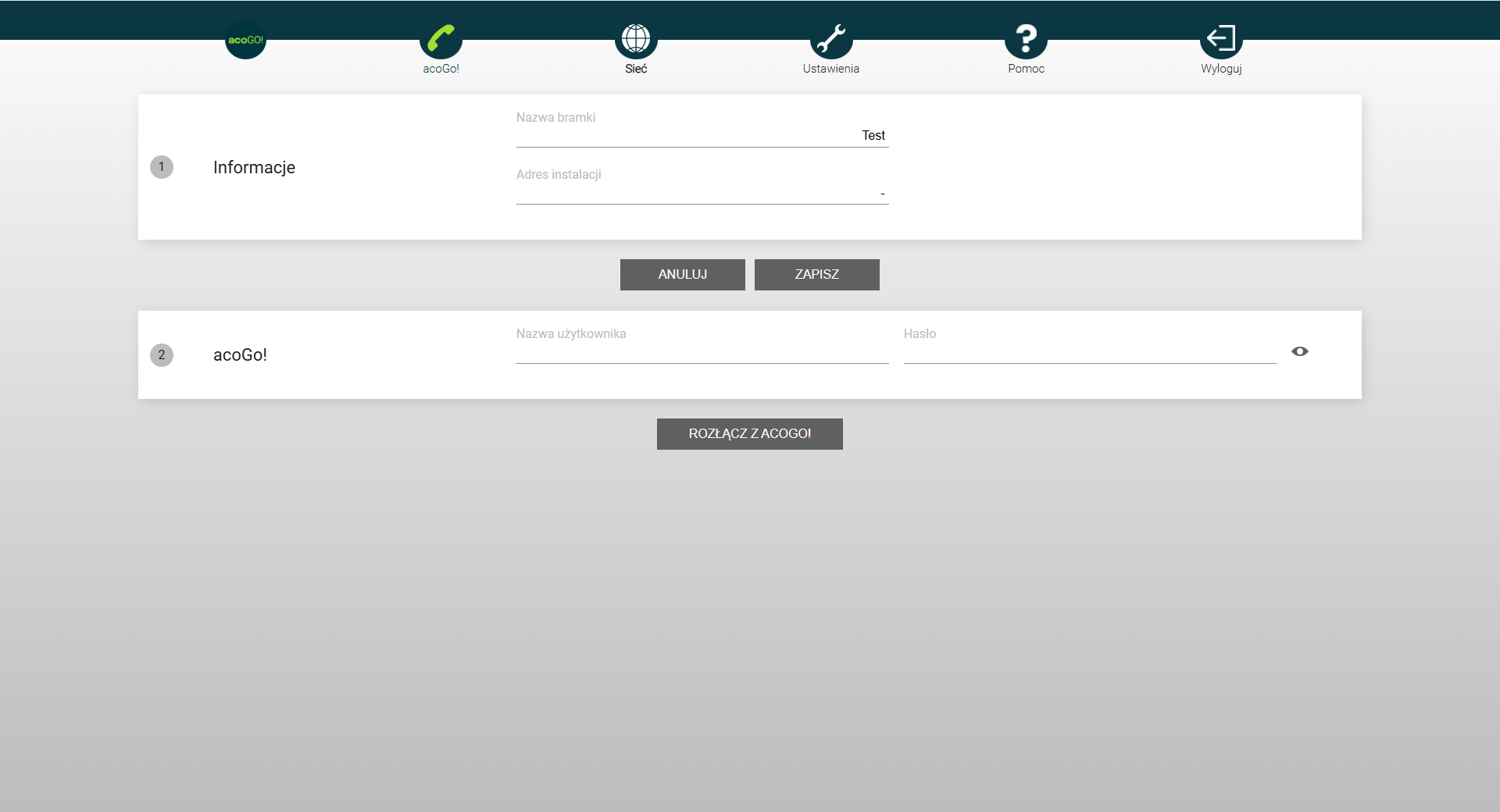The image size is (1500, 812).
Task: Focus the Nazwa bramki input field
Action: pyautogui.click(x=702, y=136)
